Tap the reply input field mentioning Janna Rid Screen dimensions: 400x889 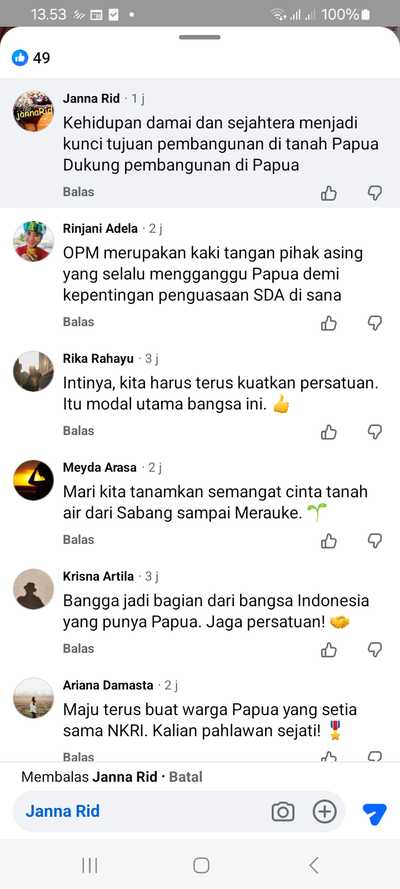tap(142, 811)
